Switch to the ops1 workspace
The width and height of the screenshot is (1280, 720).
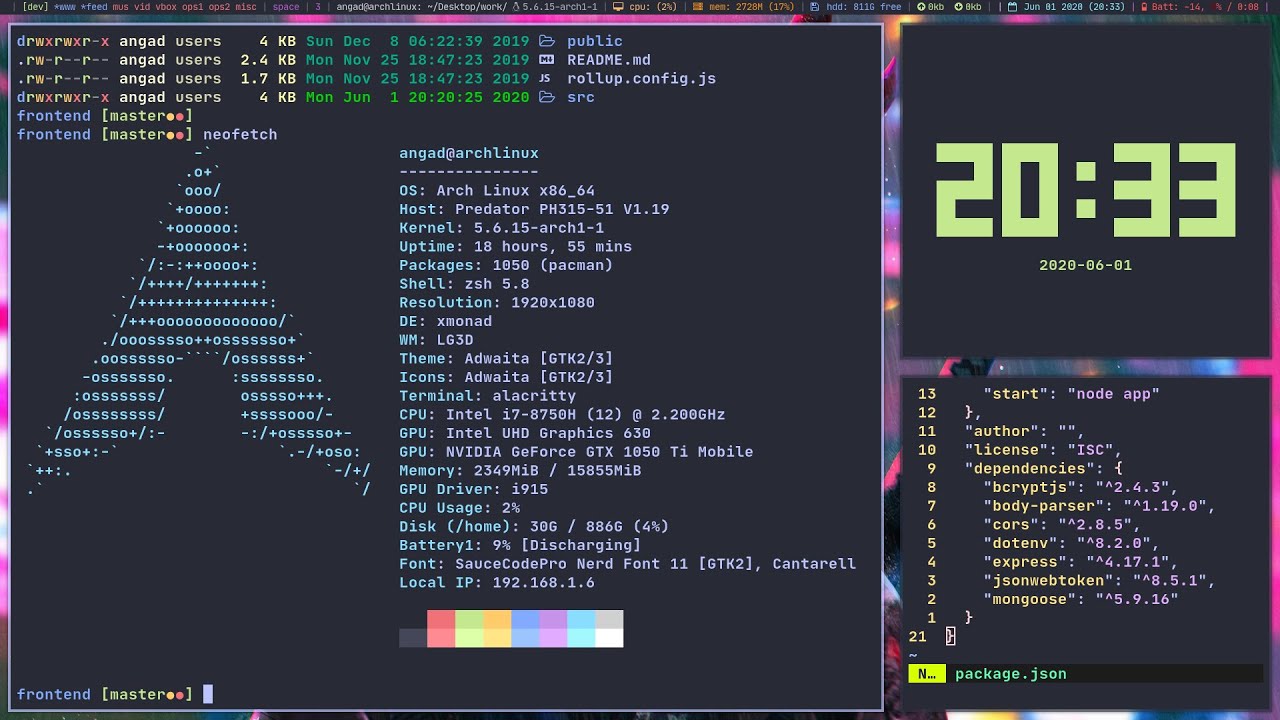(193, 6)
